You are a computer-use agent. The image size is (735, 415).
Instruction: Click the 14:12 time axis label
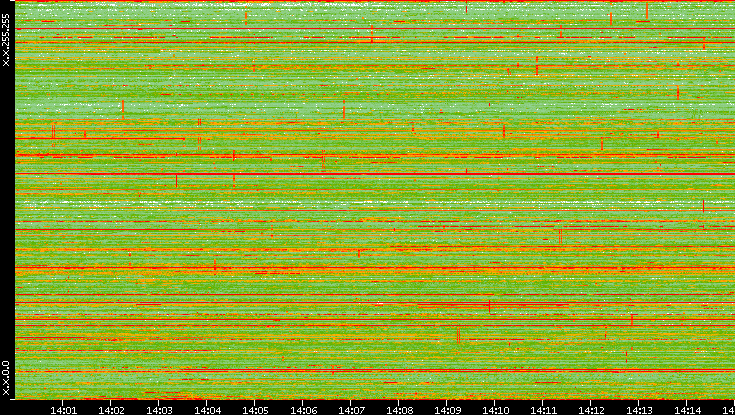point(591,410)
